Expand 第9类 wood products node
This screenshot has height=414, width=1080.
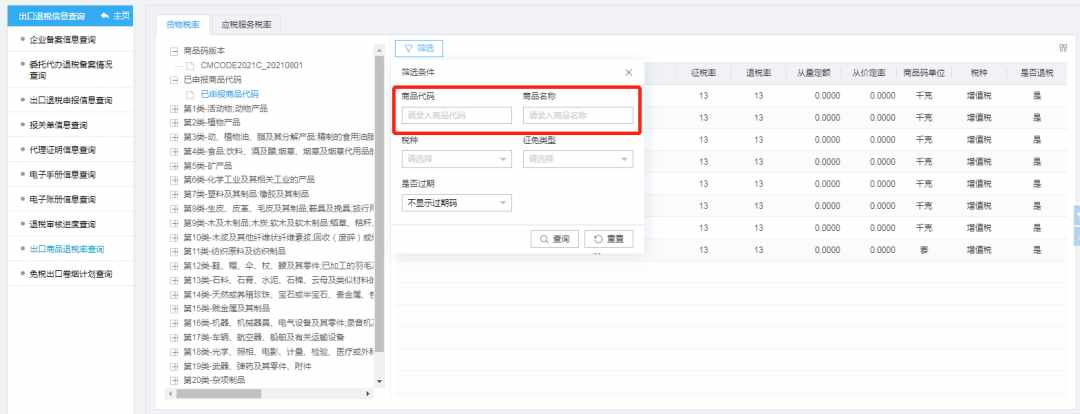click(174, 223)
